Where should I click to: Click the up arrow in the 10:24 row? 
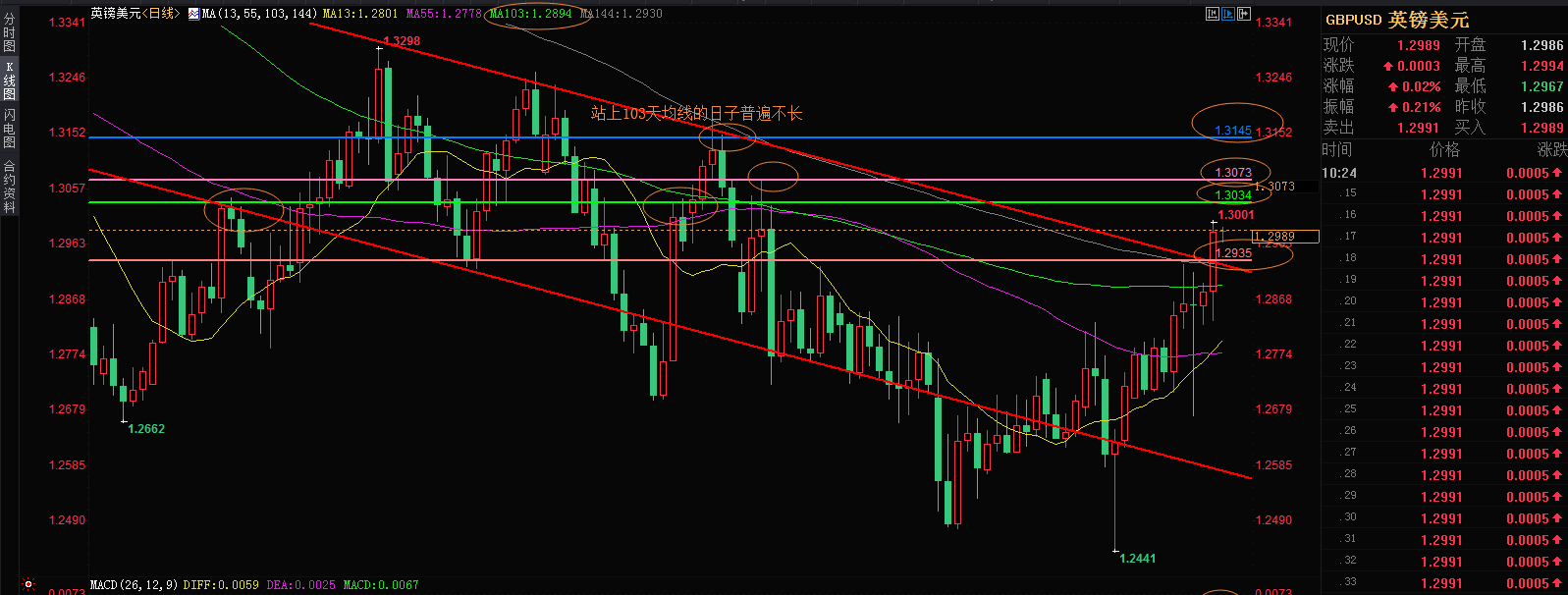pos(1557,174)
